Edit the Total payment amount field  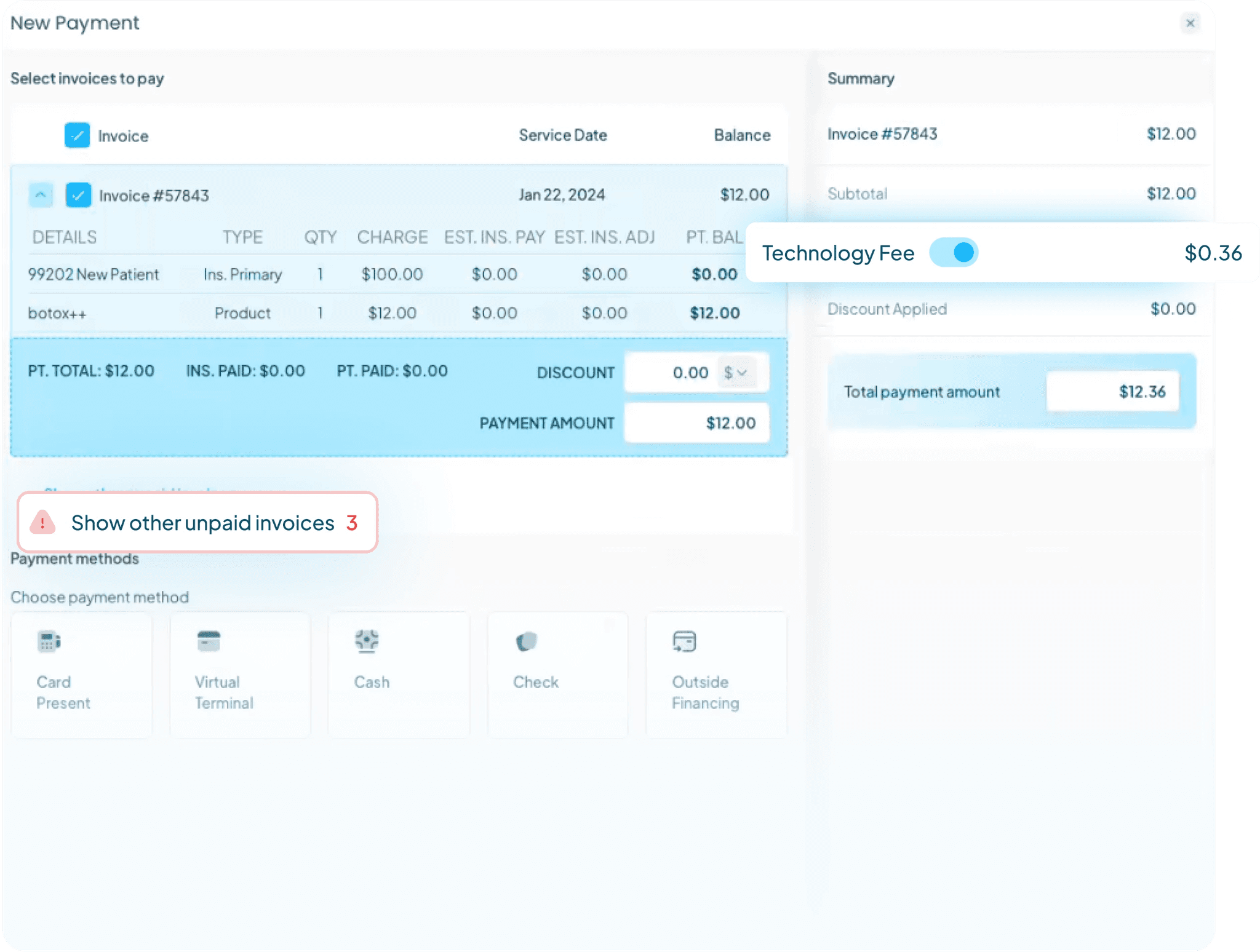(1112, 392)
